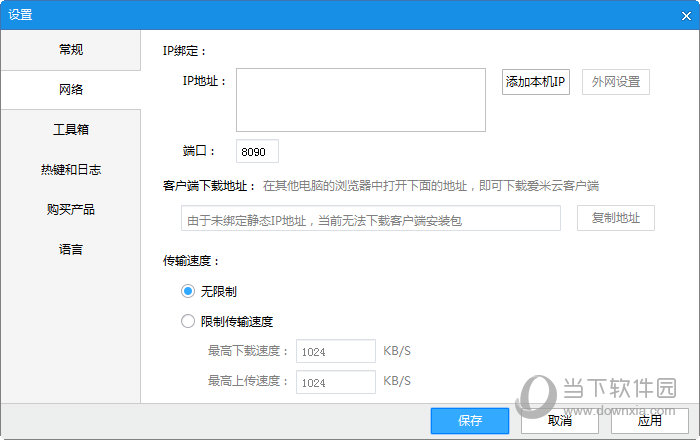The image size is (700, 440).
Task: Select the 网络 settings tab
Action: point(71,90)
